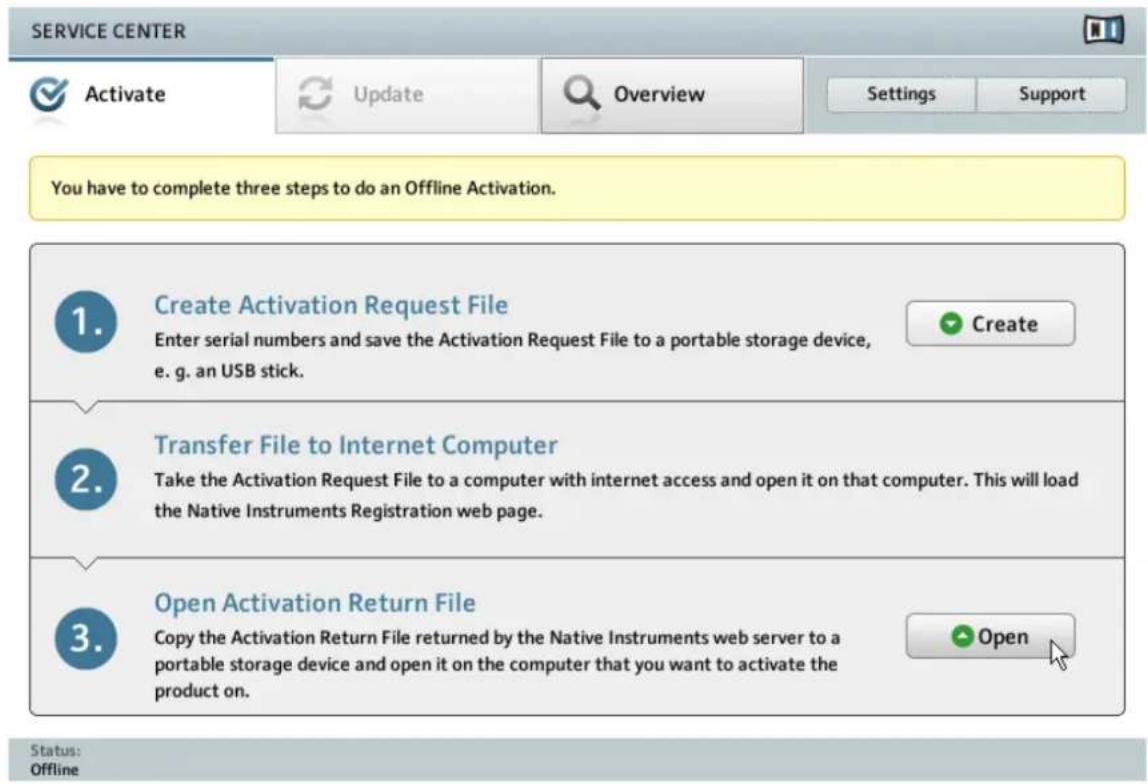
Task: Switch to the Activate tab
Action: [141, 95]
